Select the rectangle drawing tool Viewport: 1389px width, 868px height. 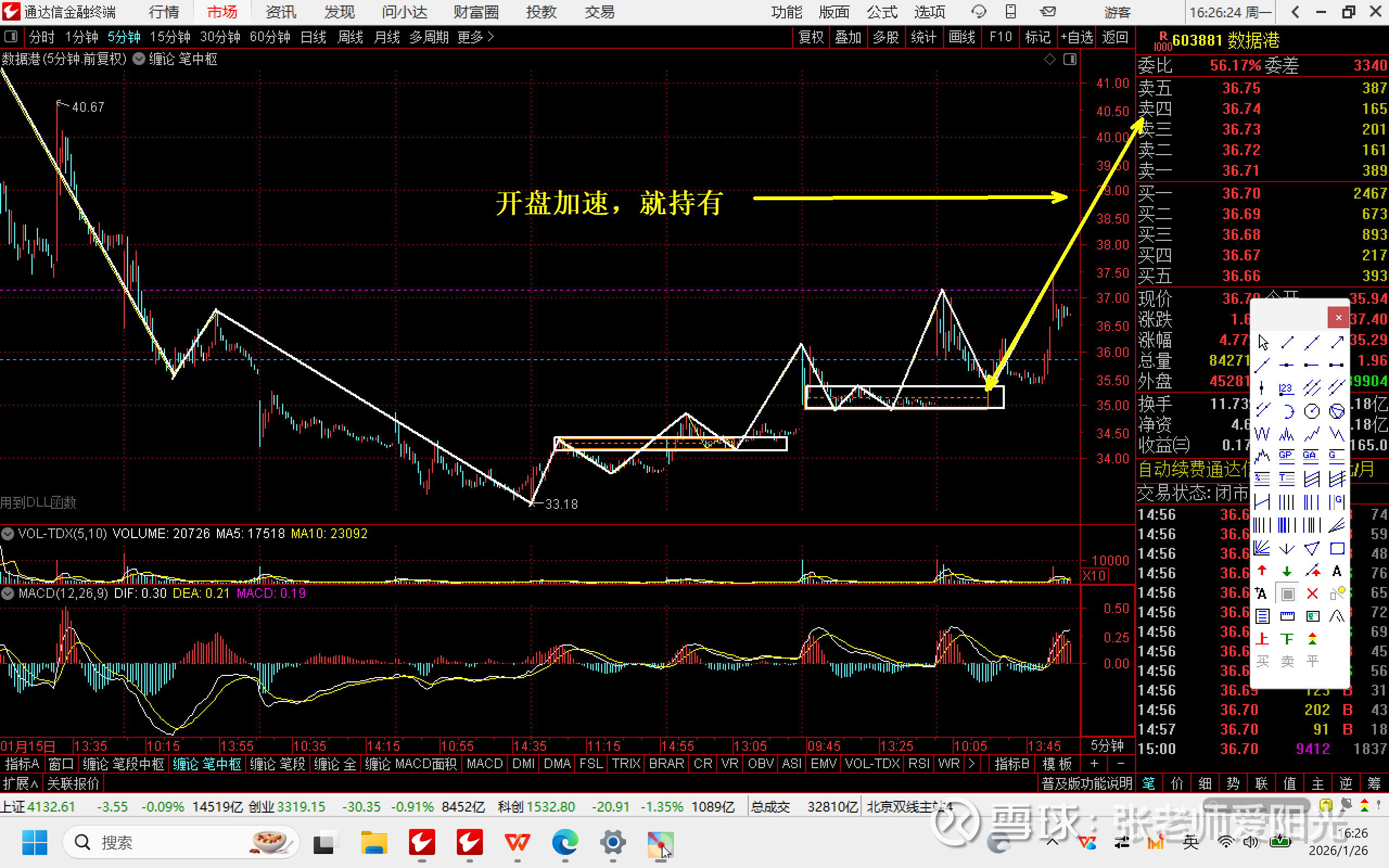(x=1337, y=549)
